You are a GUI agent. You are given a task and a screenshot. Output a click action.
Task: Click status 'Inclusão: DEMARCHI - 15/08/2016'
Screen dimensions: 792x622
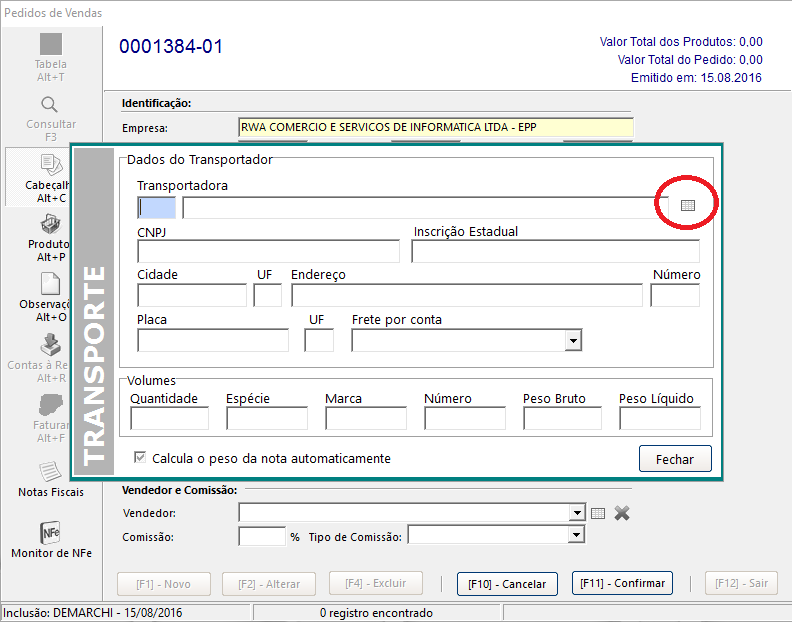point(93,612)
